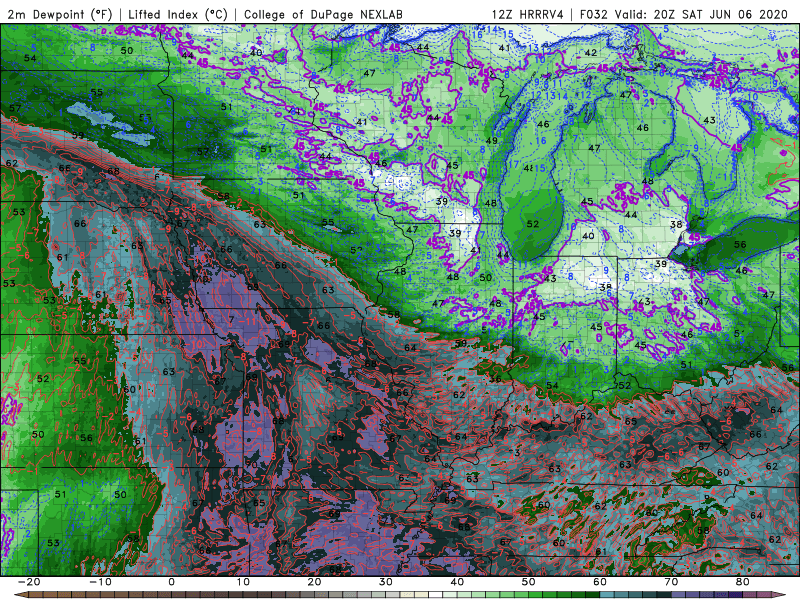
Task: Click the -20 value on the color scale
Action: pyautogui.click(x=29, y=582)
